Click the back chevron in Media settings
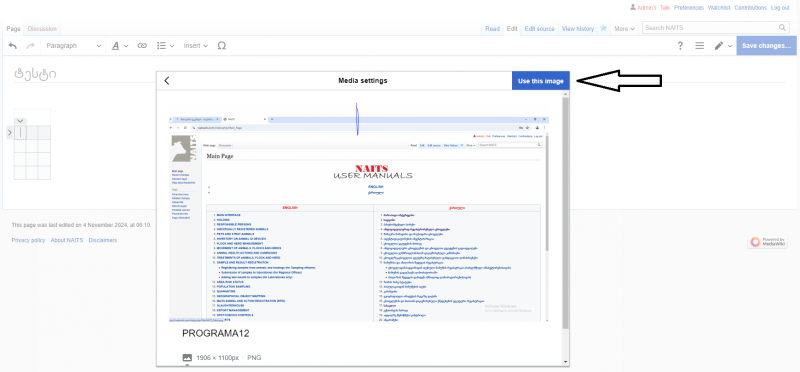This screenshot has width=800, height=372. pyautogui.click(x=166, y=81)
